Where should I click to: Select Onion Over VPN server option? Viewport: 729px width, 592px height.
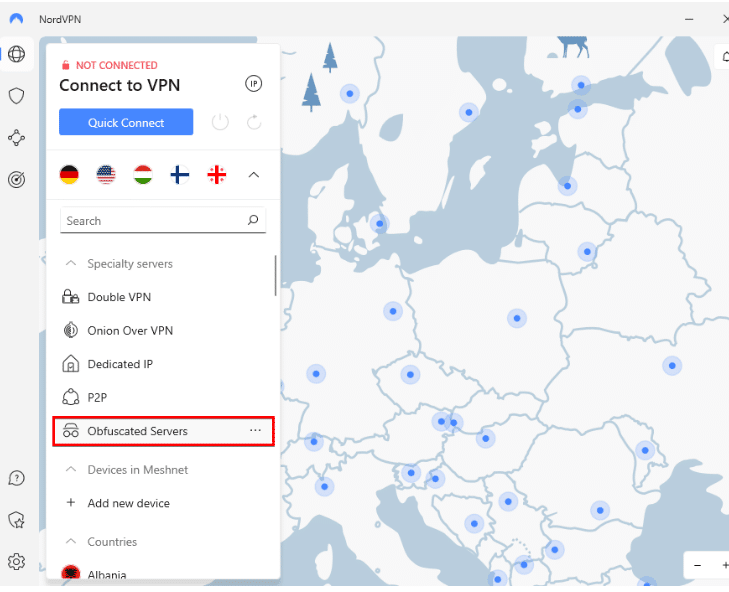129,331
